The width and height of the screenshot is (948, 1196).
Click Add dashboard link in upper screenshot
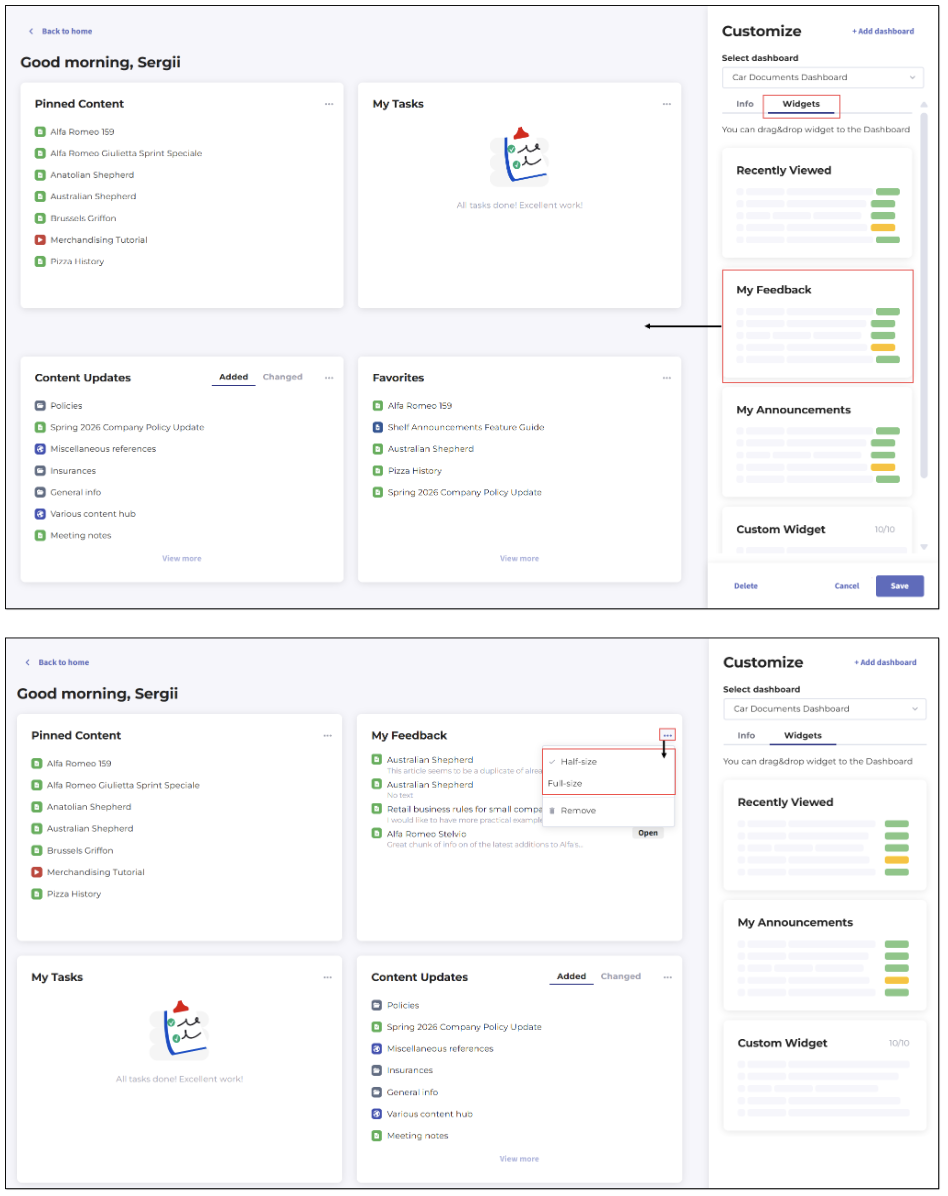pyautogui.click(x=883, y=31)
